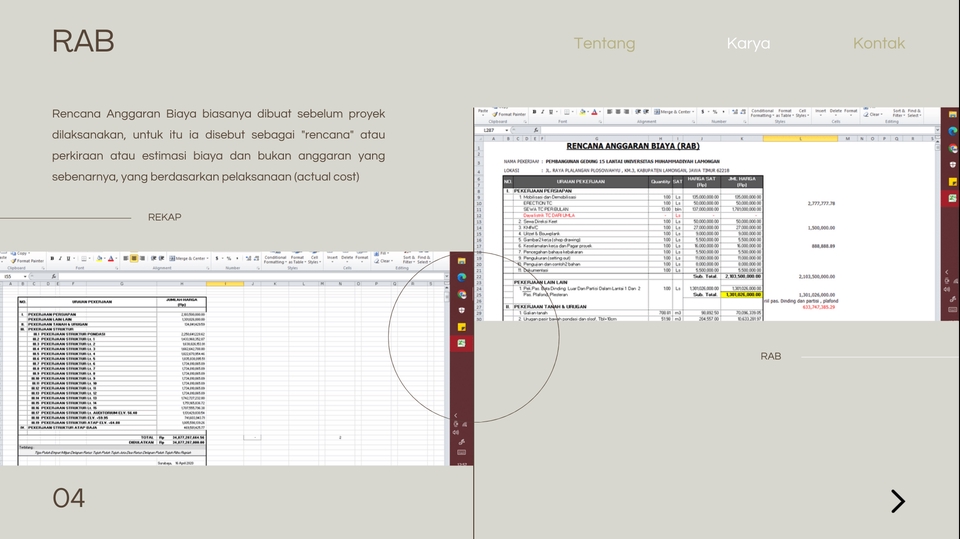Click the Bold icon in the RAB spreadsheet ribbon

(x=535, y=112)
